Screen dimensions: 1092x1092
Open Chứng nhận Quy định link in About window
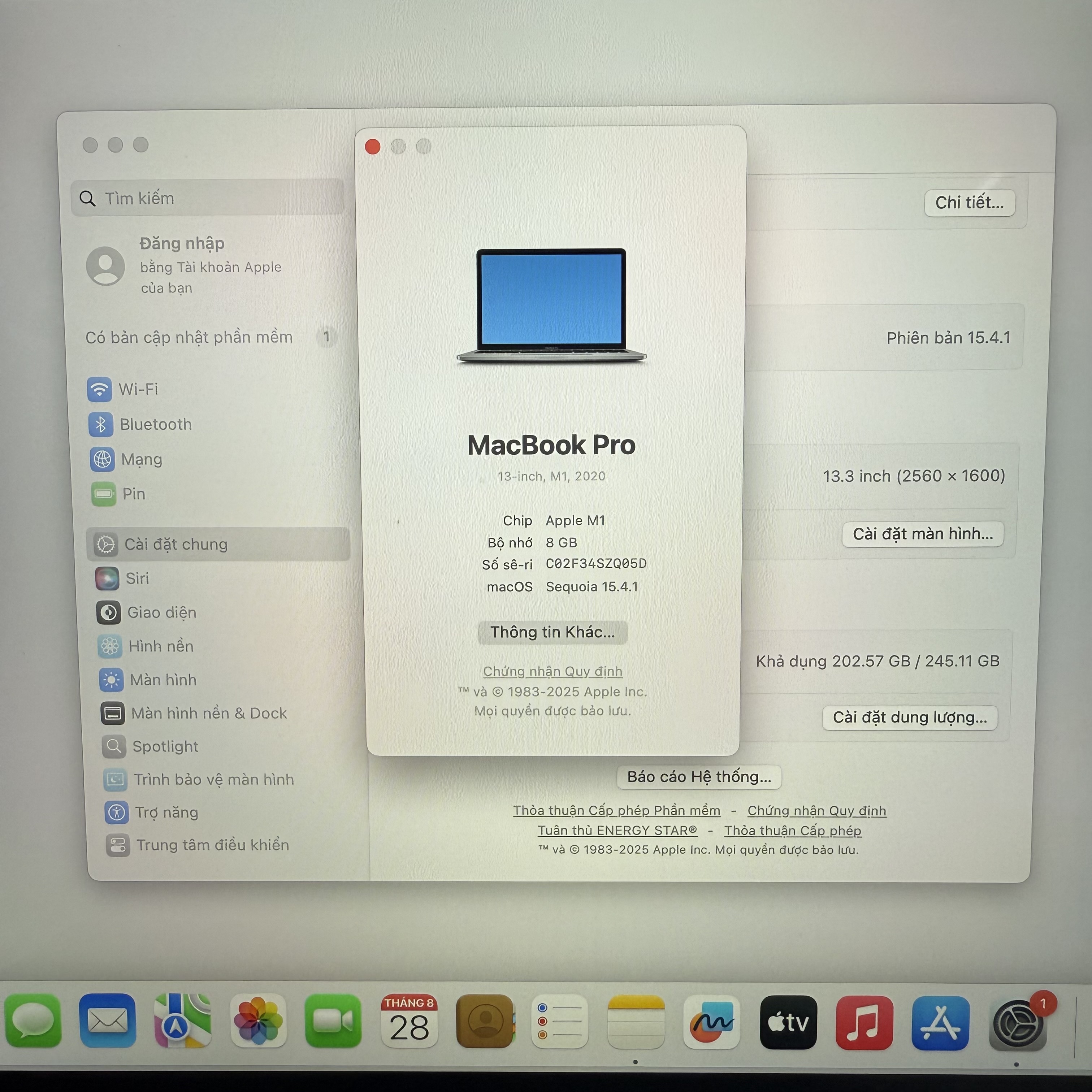553,671
